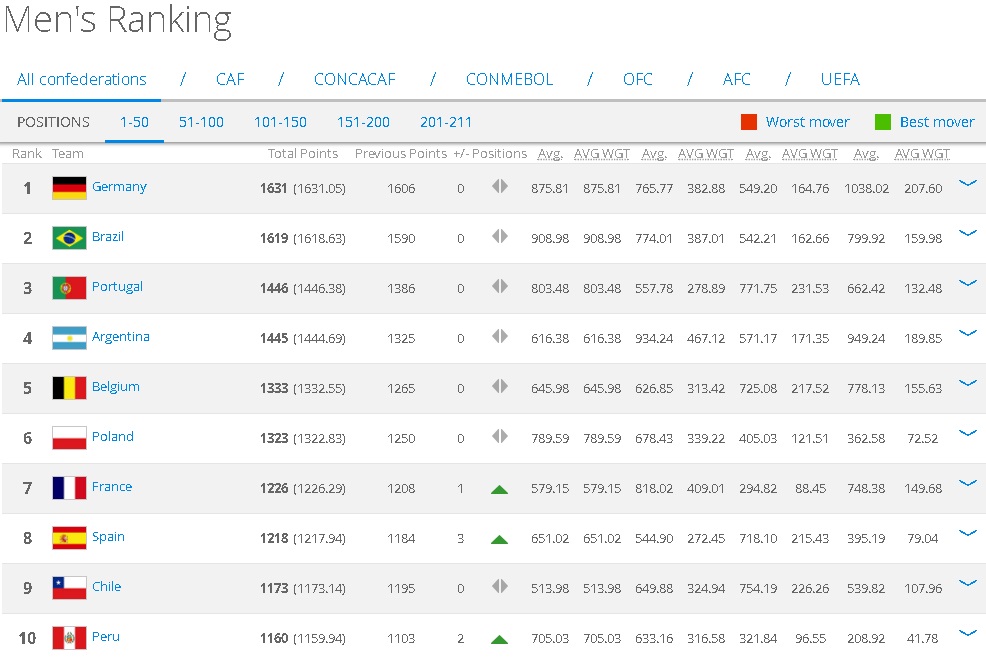This screenshot has height=663, width=986.
Task: Sort by Total Points column header
Action: tap(303, 154)
